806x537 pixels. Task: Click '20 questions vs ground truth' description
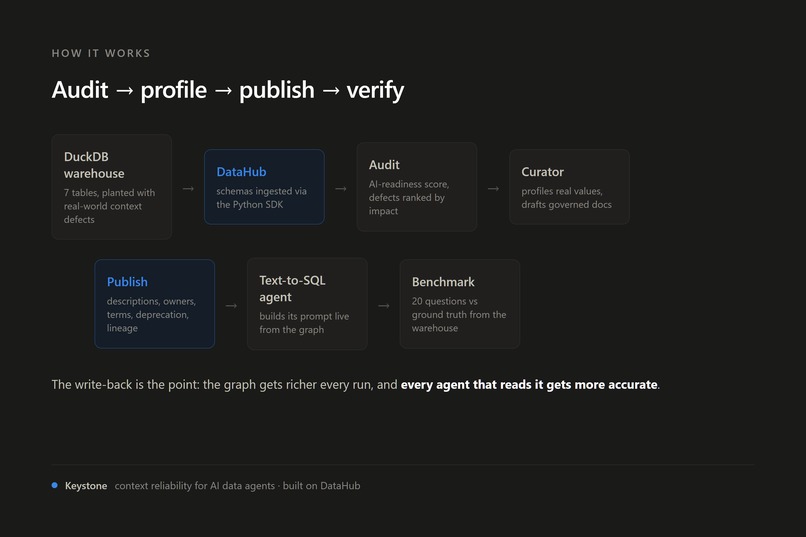459,314
